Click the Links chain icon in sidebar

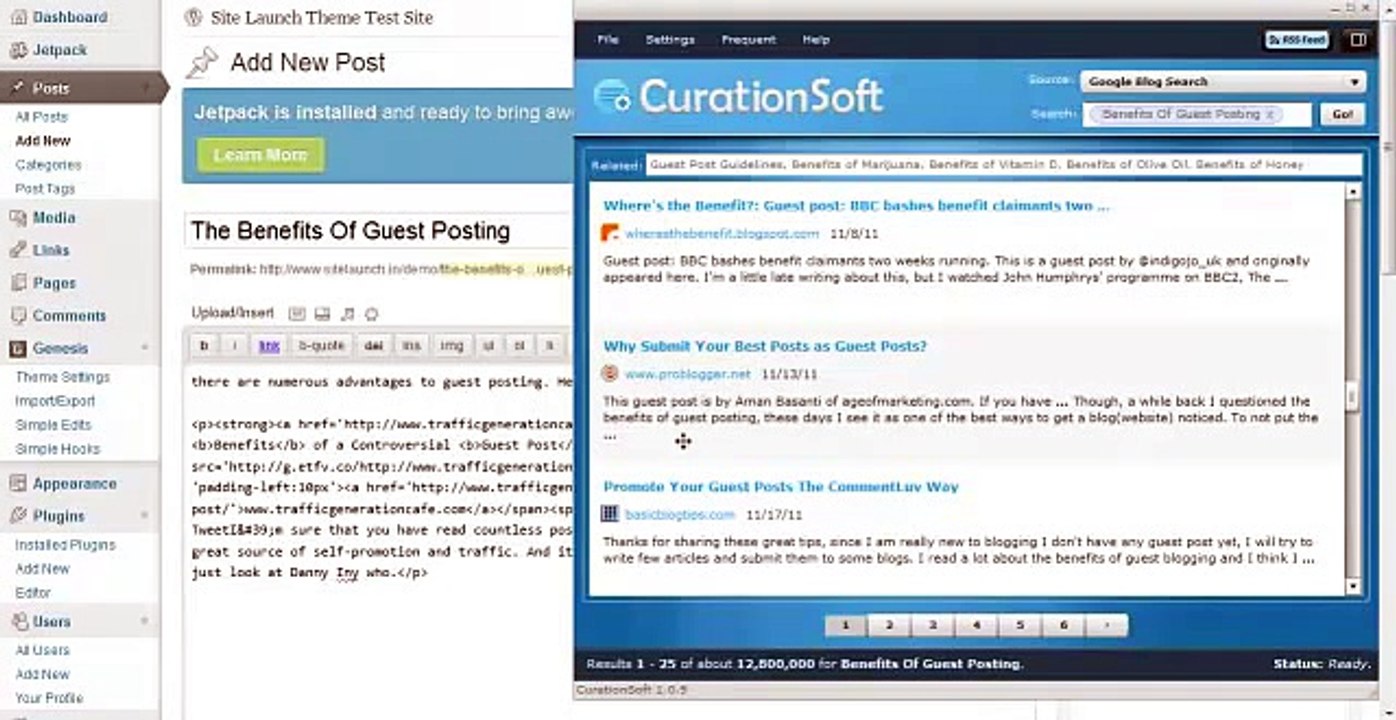point(17,250)
